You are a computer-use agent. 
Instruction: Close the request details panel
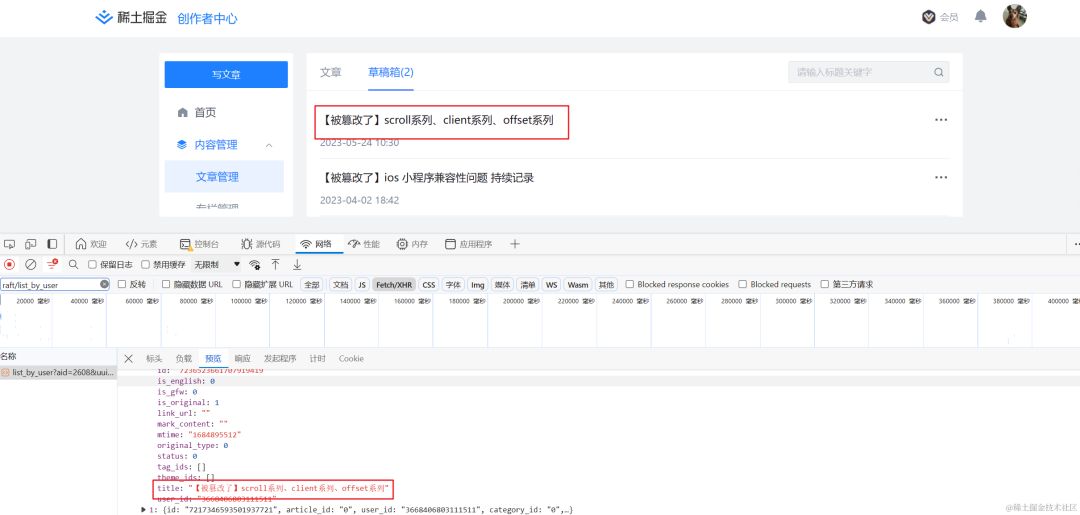pos(128,358)
